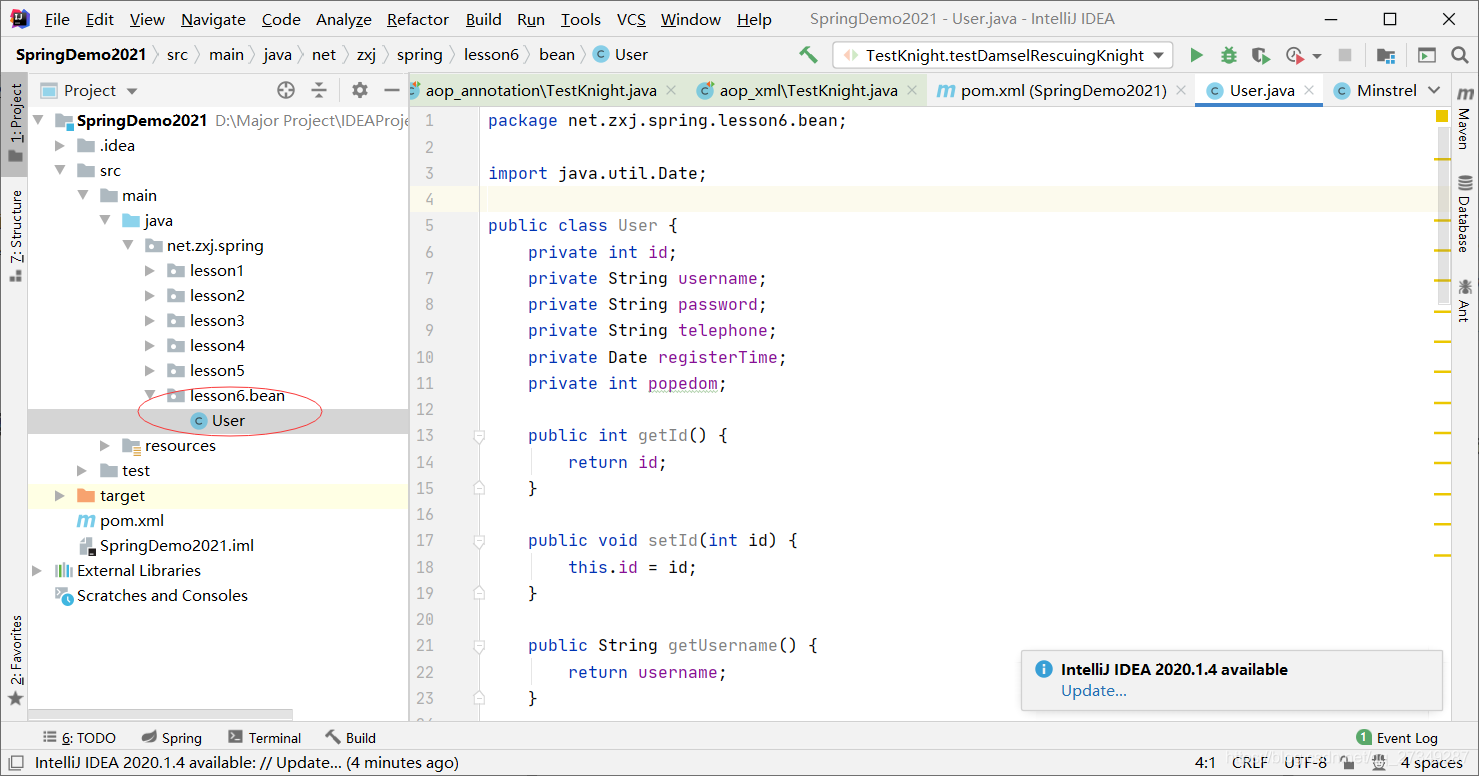1479x776 pixels.
Task: Open the Event Log
Action: 1397,738
